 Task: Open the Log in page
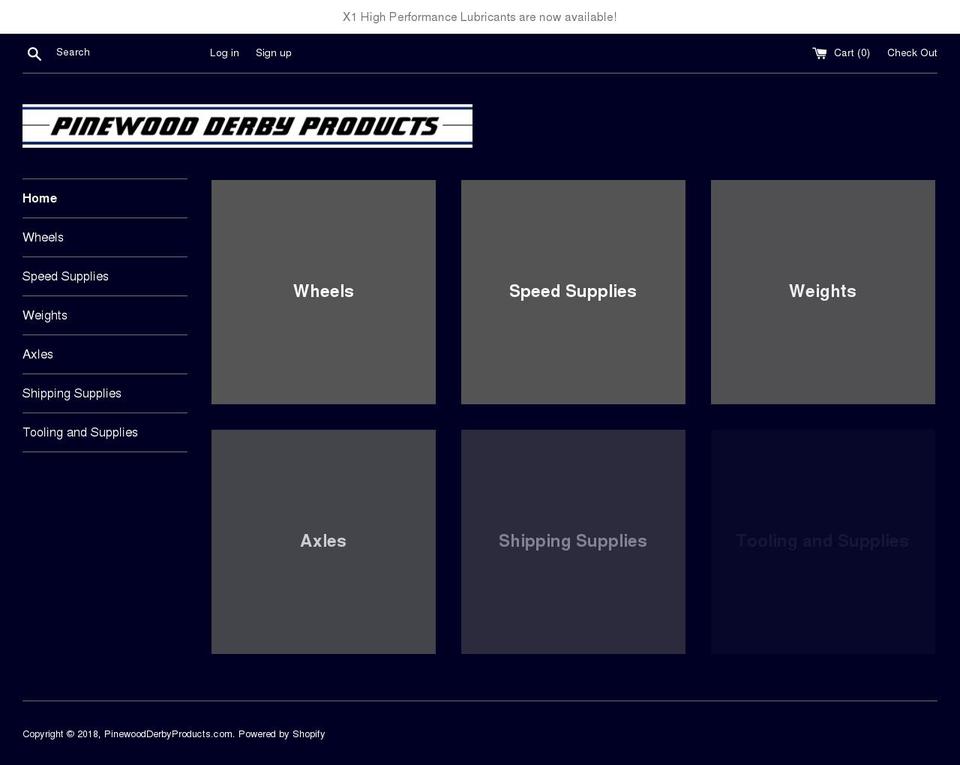tap(224, 53)
